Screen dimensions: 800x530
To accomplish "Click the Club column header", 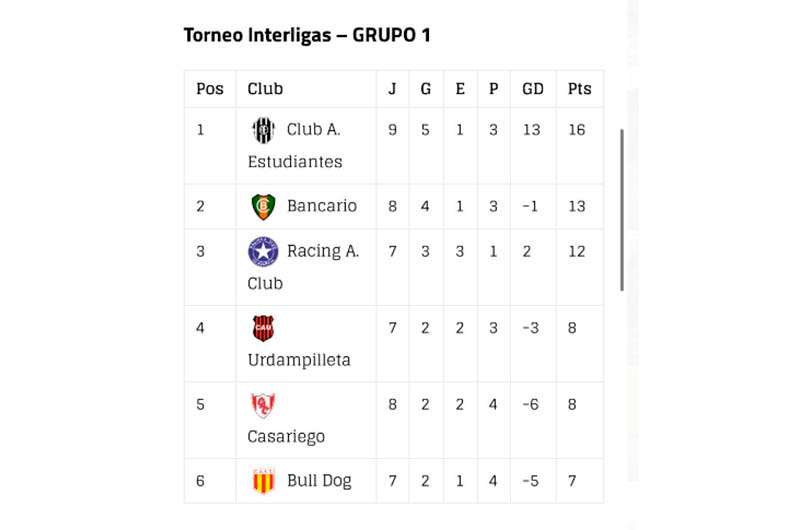I will click(265, 89).
